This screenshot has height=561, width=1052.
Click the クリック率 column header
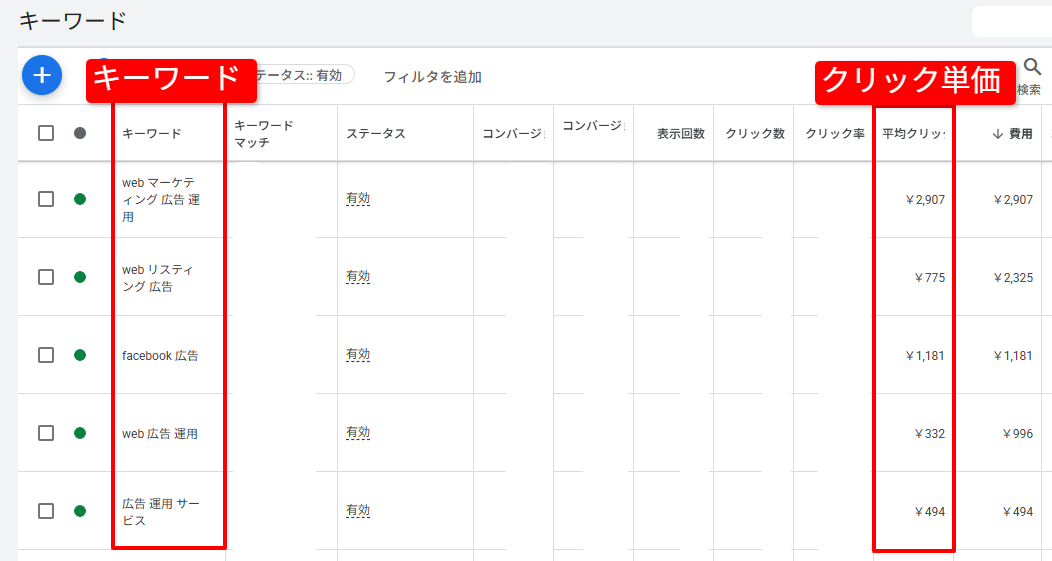pos(835,134)
